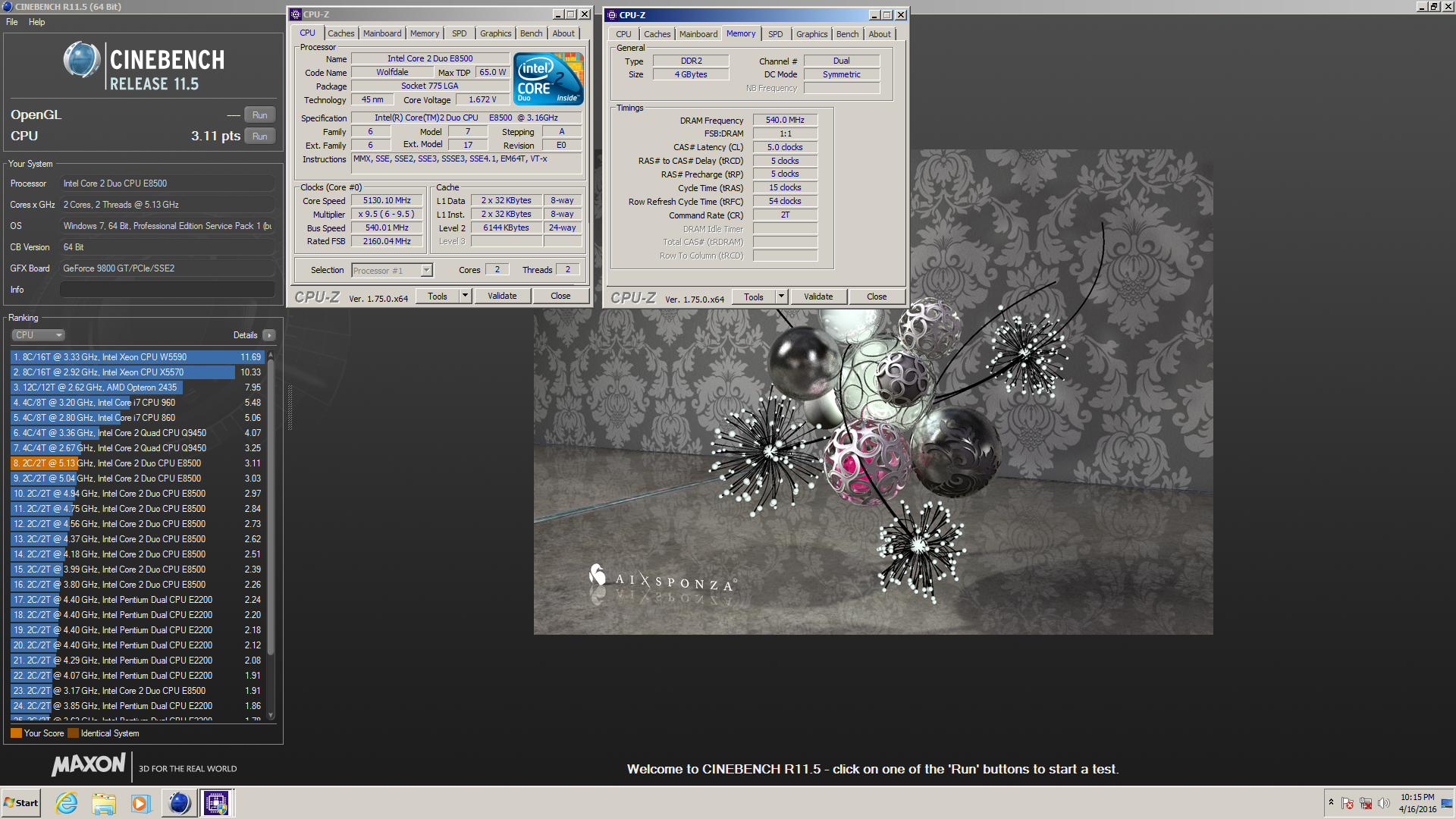Open Internet Explorer from taskbar

coord(67,803)
